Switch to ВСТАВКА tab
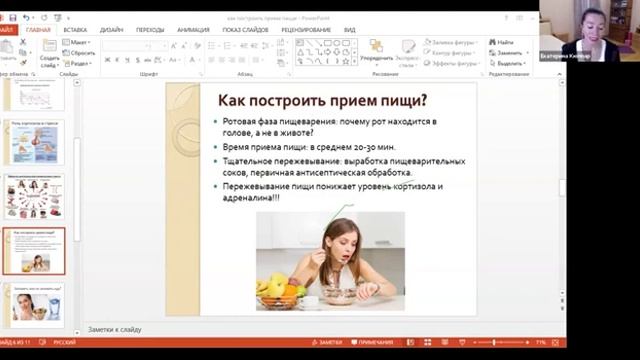Viewport: 640px width, 360px height. tap(75, 30)
